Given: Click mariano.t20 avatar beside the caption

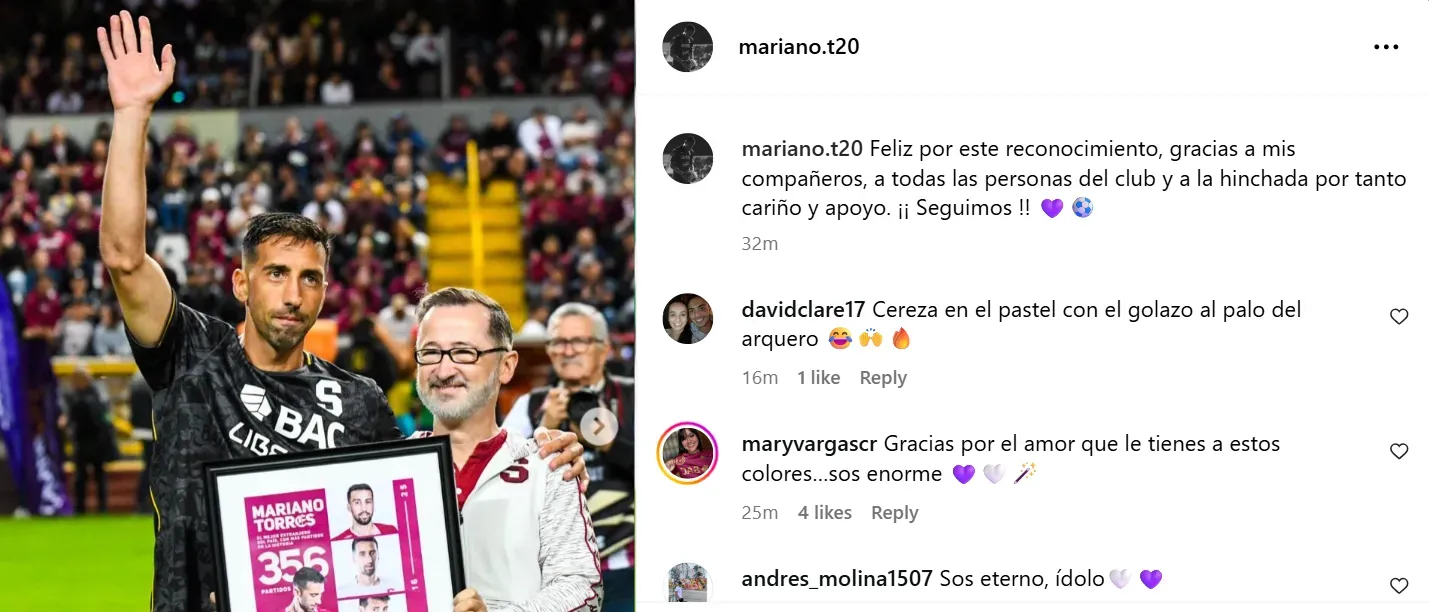Looking at the screenshot, I should (688, 159).
